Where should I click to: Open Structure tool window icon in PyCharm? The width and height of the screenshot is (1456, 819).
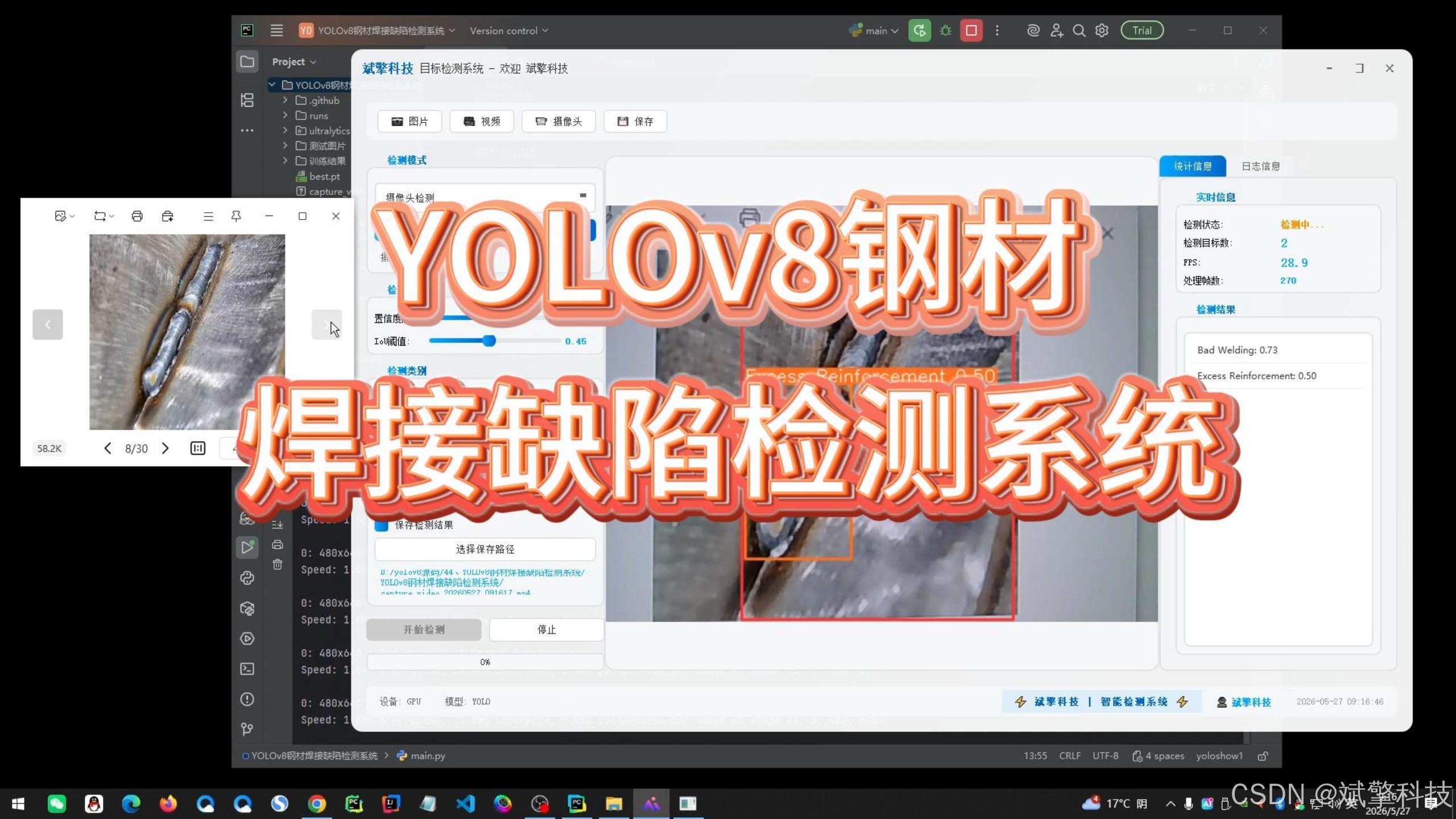tap(247, 100)
